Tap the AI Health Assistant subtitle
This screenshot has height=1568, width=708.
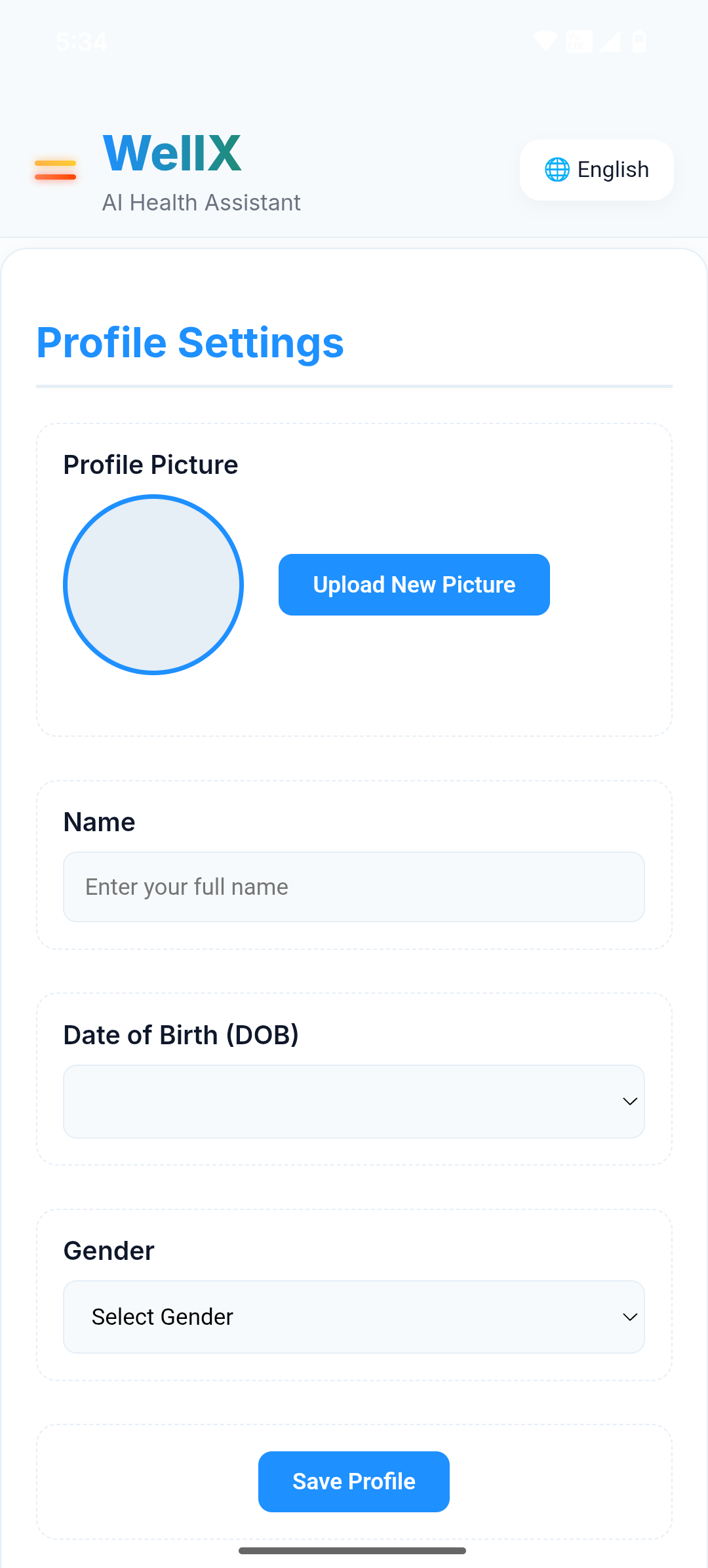(x=201, y=203)
